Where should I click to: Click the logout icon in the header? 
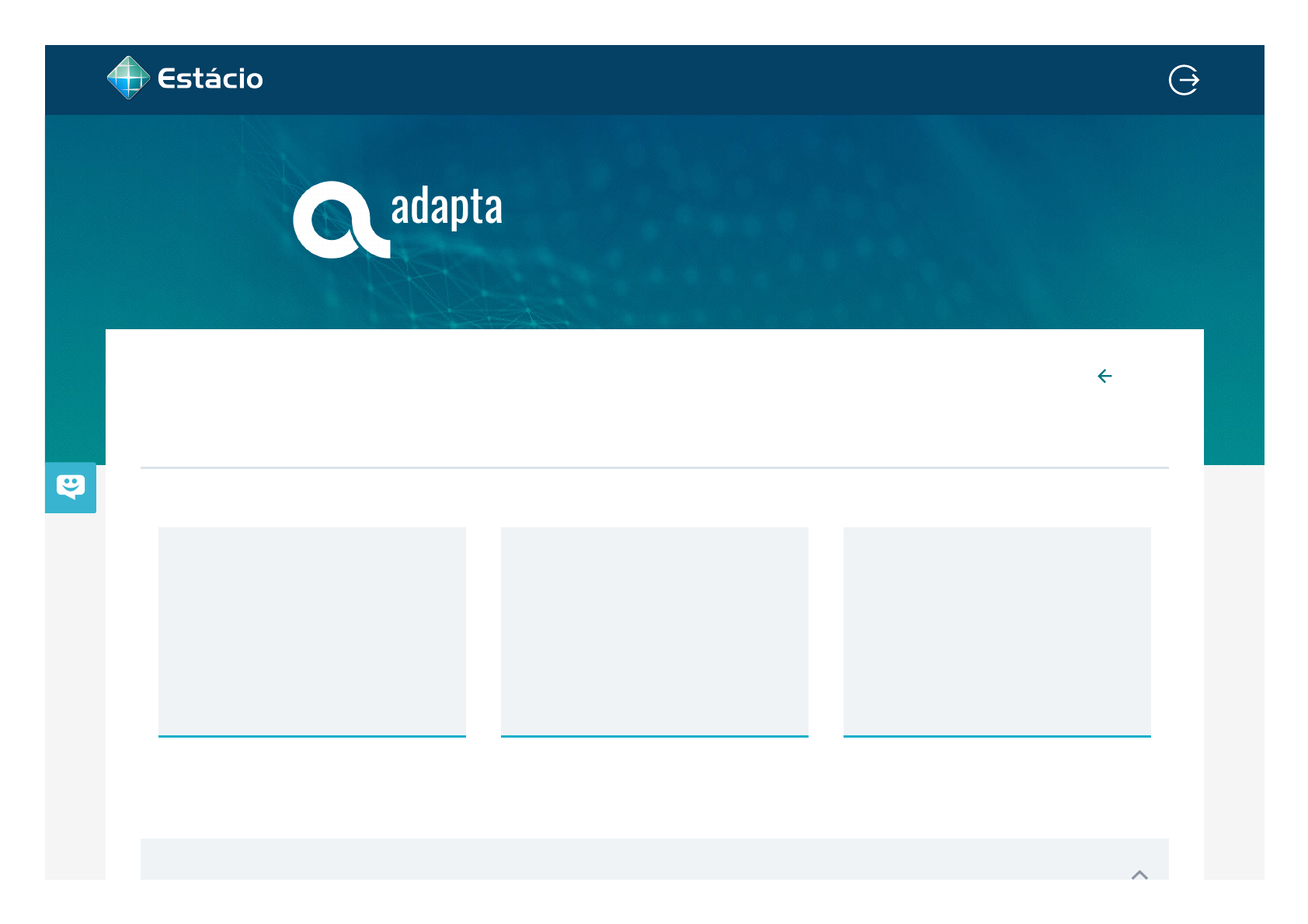click(x=1184, y=80)
